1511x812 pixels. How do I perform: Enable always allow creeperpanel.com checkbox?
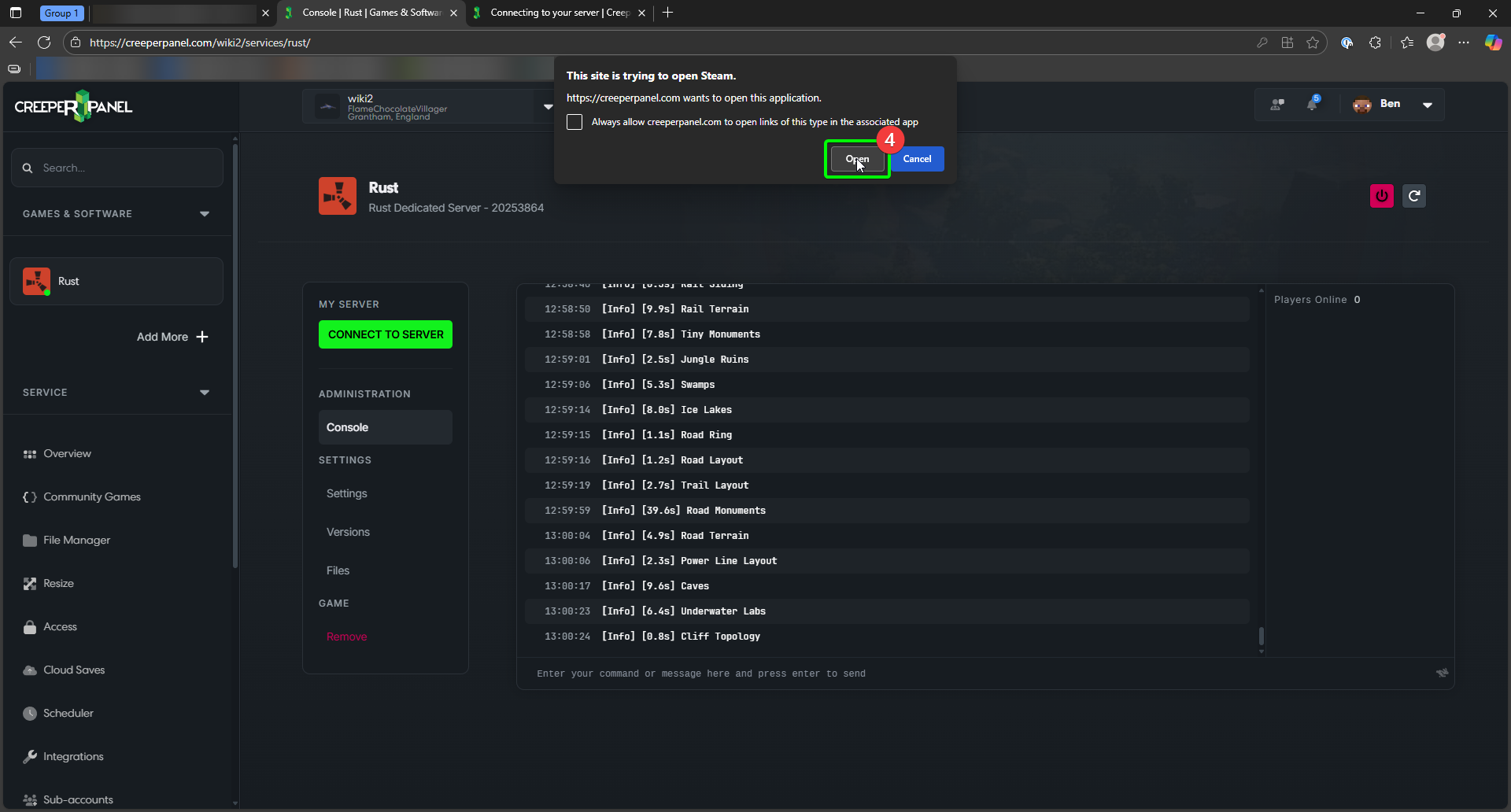[574, 122]
